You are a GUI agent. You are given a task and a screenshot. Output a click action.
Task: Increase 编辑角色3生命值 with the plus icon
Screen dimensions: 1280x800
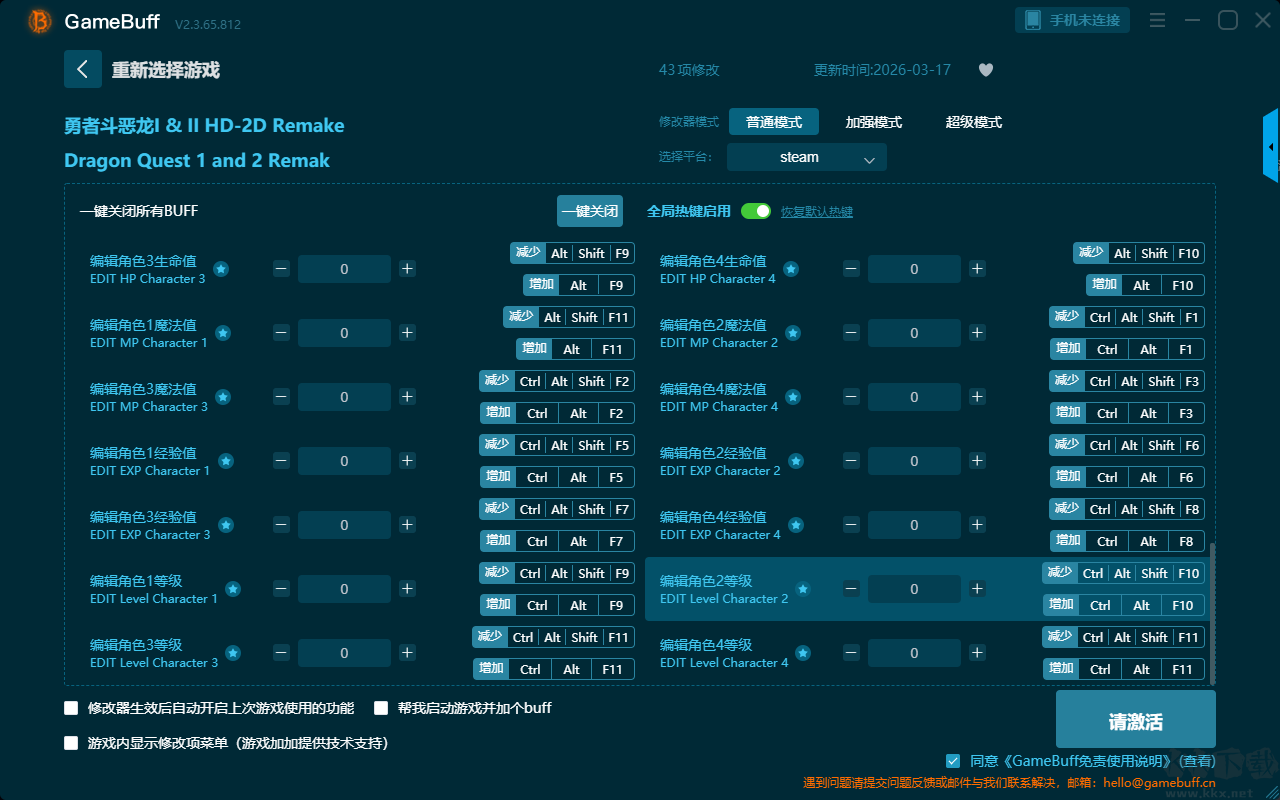(x=407, y=269)
